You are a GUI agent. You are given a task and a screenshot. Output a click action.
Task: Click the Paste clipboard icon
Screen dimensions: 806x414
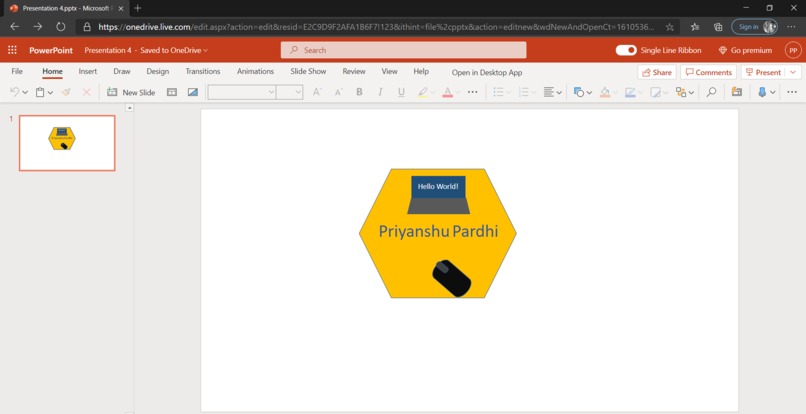tap(40, 92)
